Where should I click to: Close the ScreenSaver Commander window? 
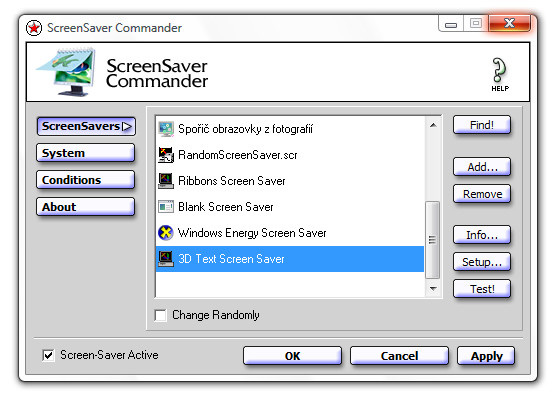click(x=509, y=23)
